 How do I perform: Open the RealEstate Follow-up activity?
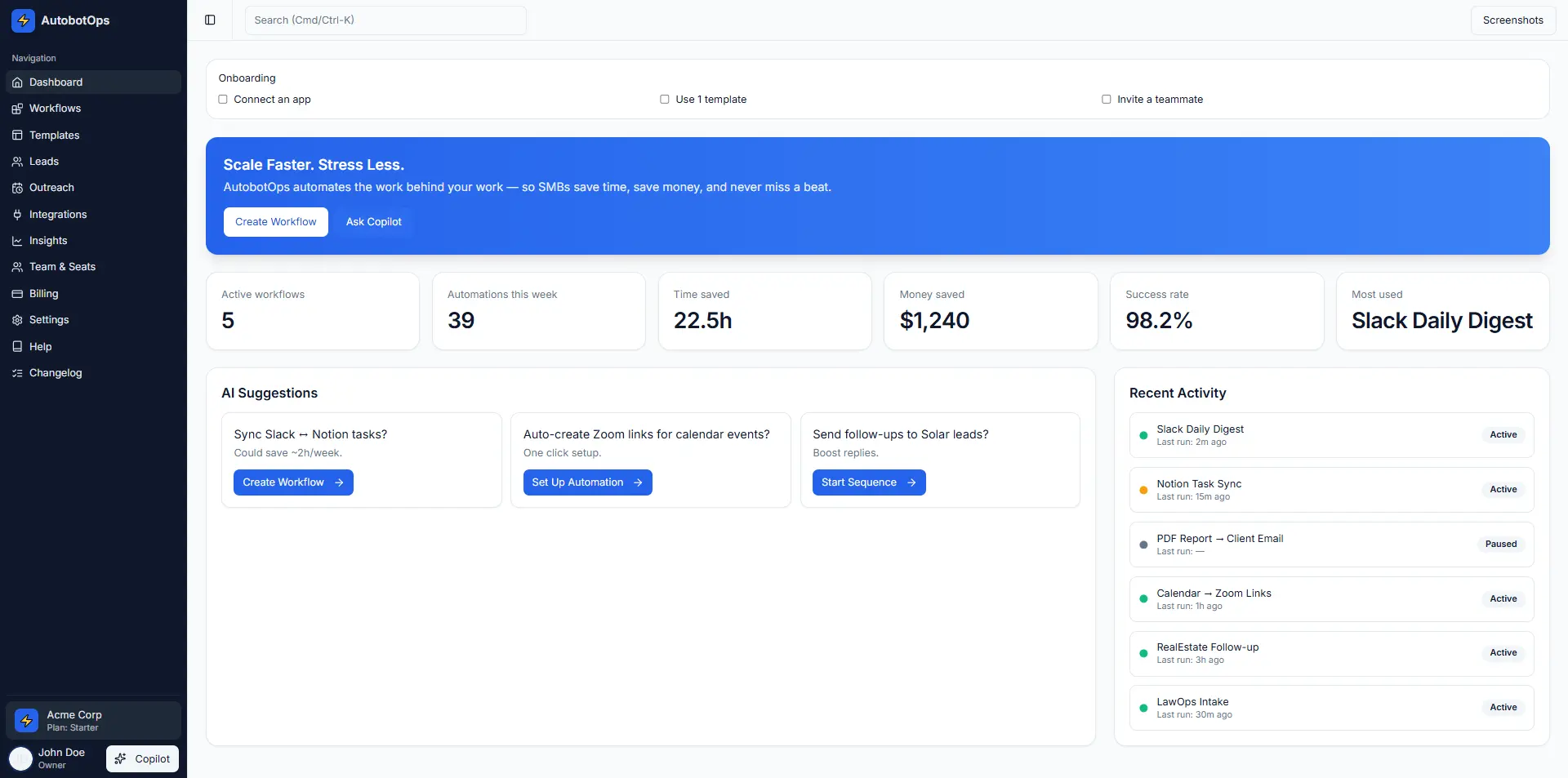[1331, 654]
